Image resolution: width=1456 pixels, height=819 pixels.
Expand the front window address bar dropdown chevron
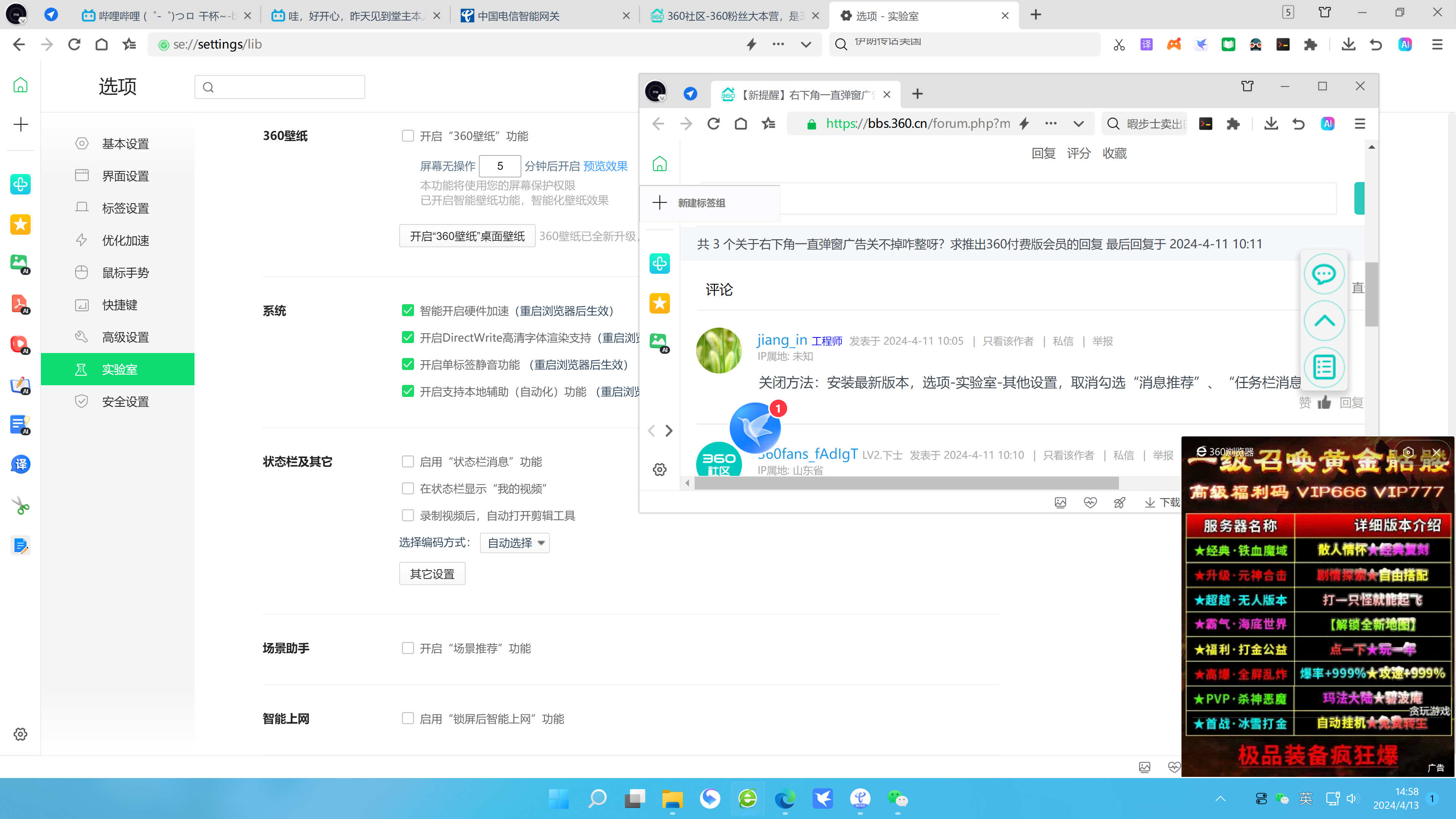[1078, 124]
